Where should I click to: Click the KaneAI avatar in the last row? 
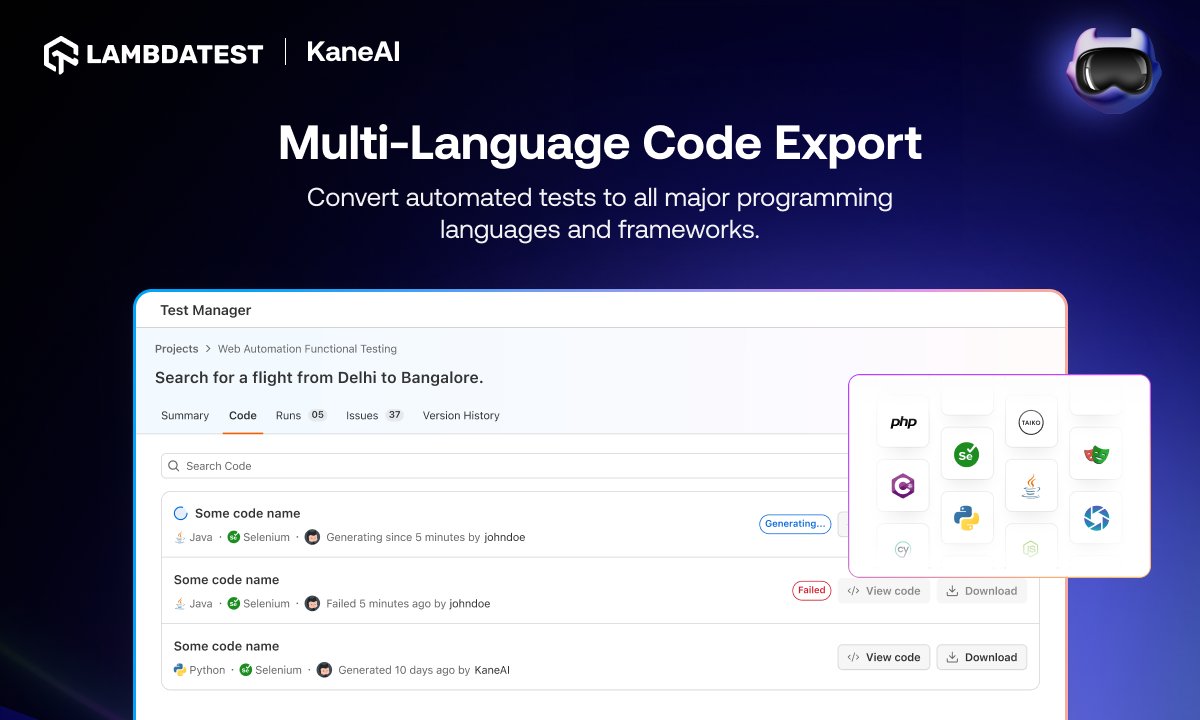click(x=324, y=670)
